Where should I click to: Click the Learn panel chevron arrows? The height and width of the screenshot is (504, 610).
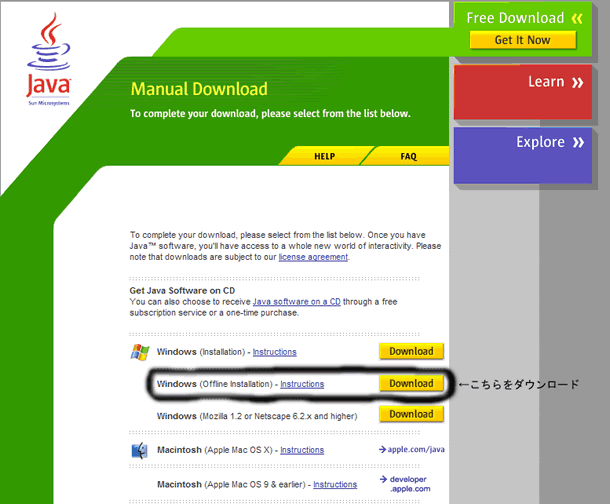[577, 83]
